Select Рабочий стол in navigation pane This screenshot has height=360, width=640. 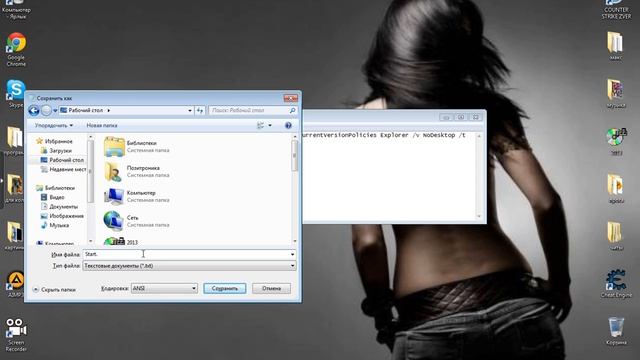click(62, 160)
